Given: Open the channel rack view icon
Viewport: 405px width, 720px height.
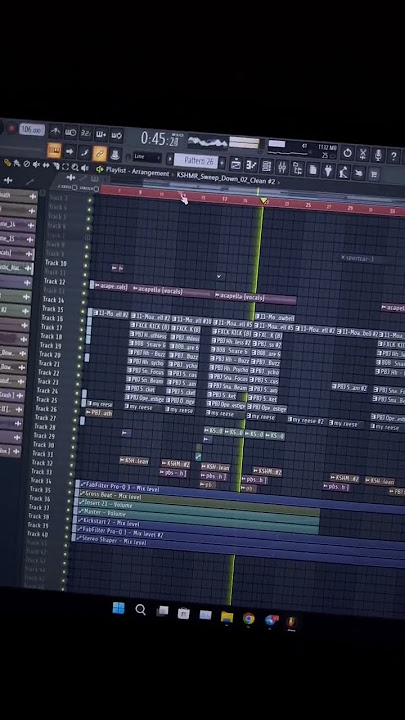Looking at the screenshot, I should point(266,166).
